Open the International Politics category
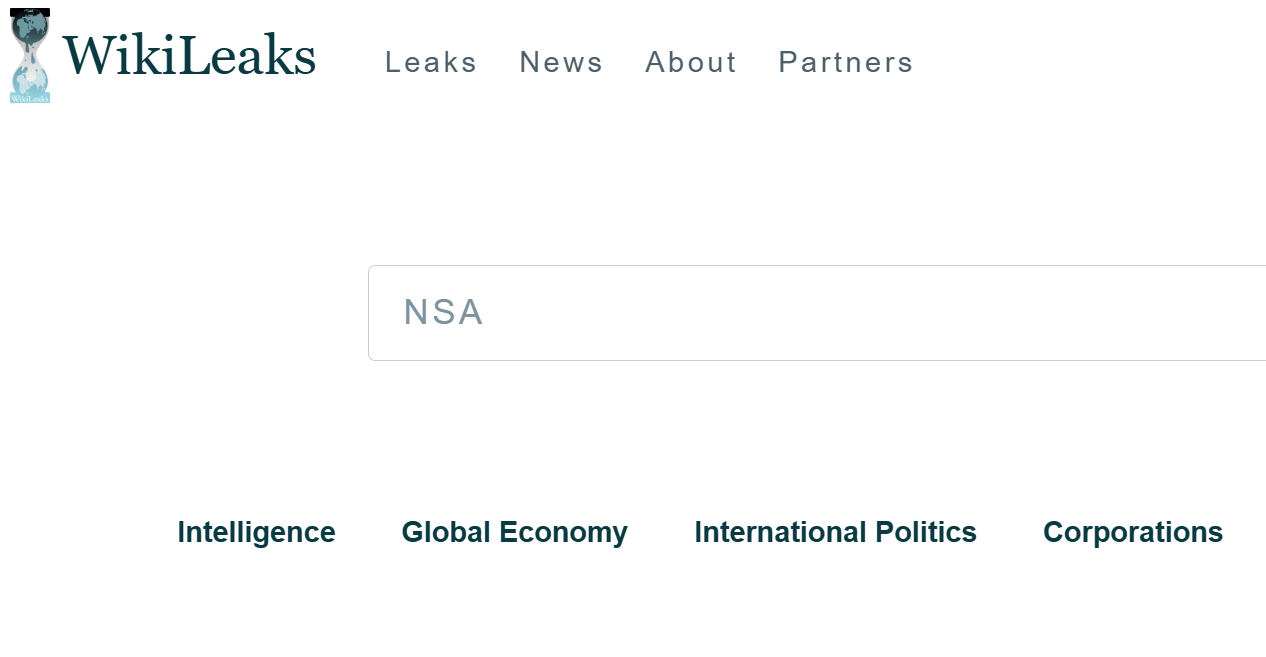 [x=835, y=532]
